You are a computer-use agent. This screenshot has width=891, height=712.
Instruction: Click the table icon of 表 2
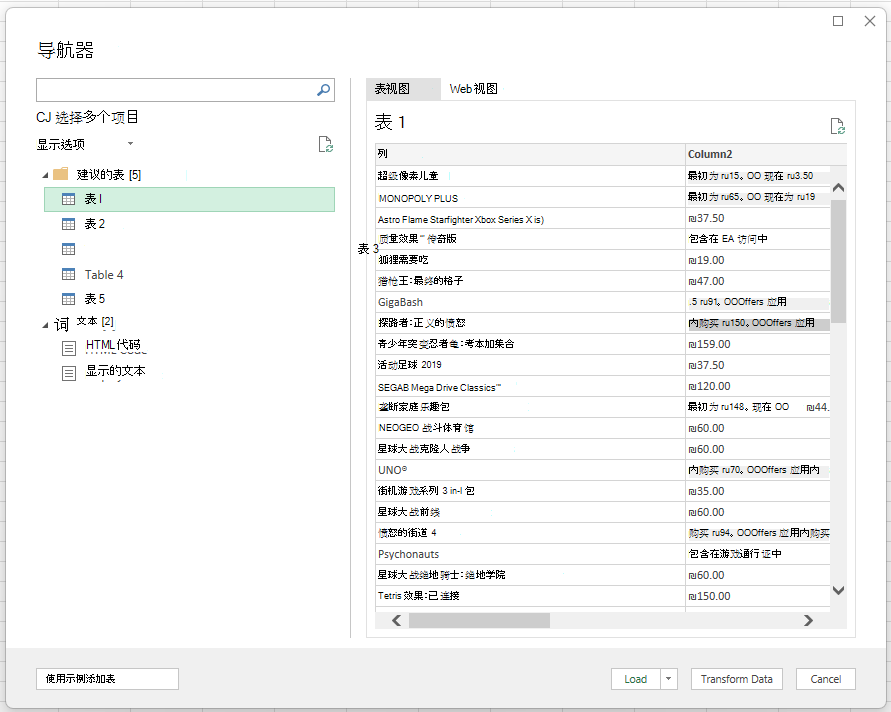pyautogui.click(x=68, y=224)
